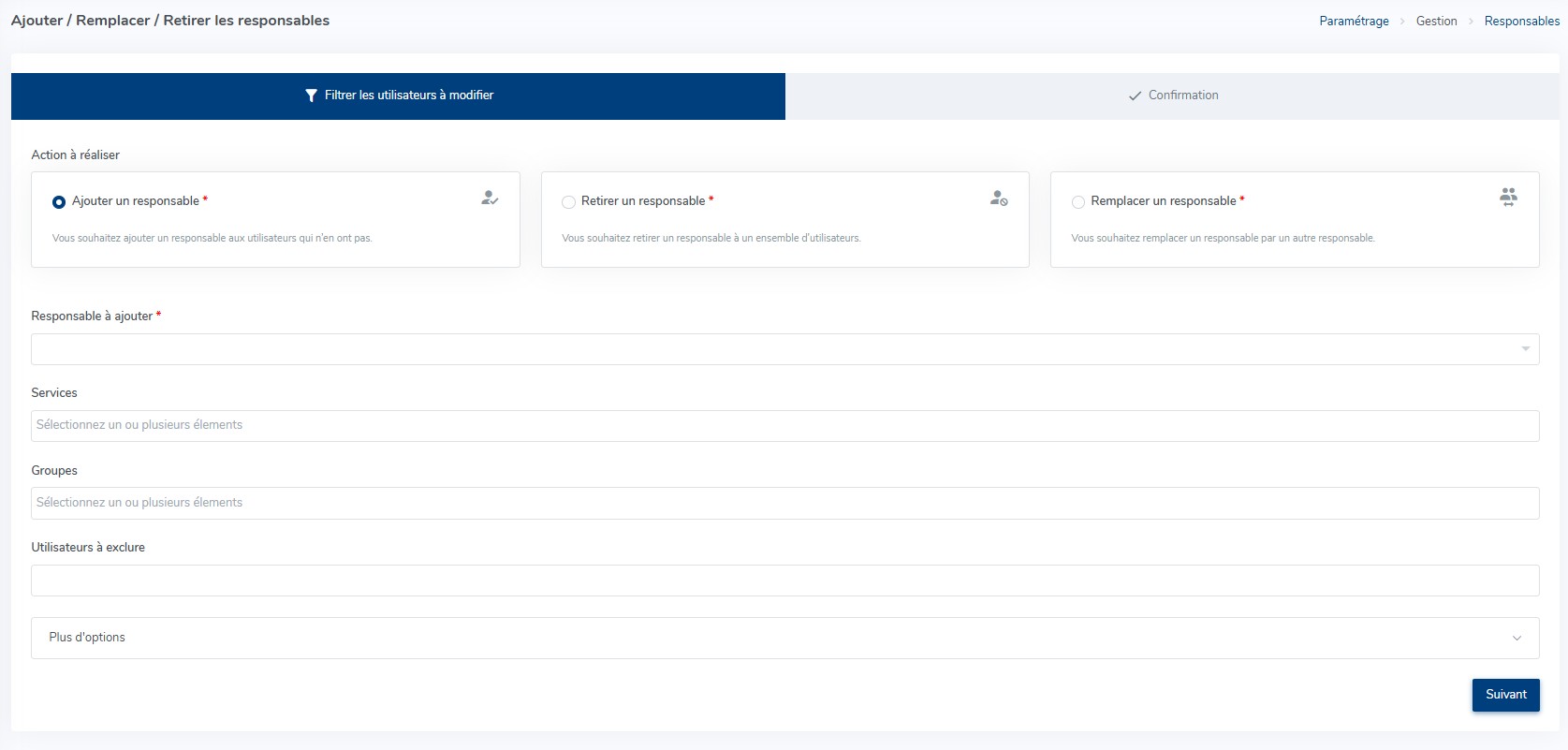1568x750 pixels.
Task: Click the remove-manager user blocked icon
Action: pos(998,198)
